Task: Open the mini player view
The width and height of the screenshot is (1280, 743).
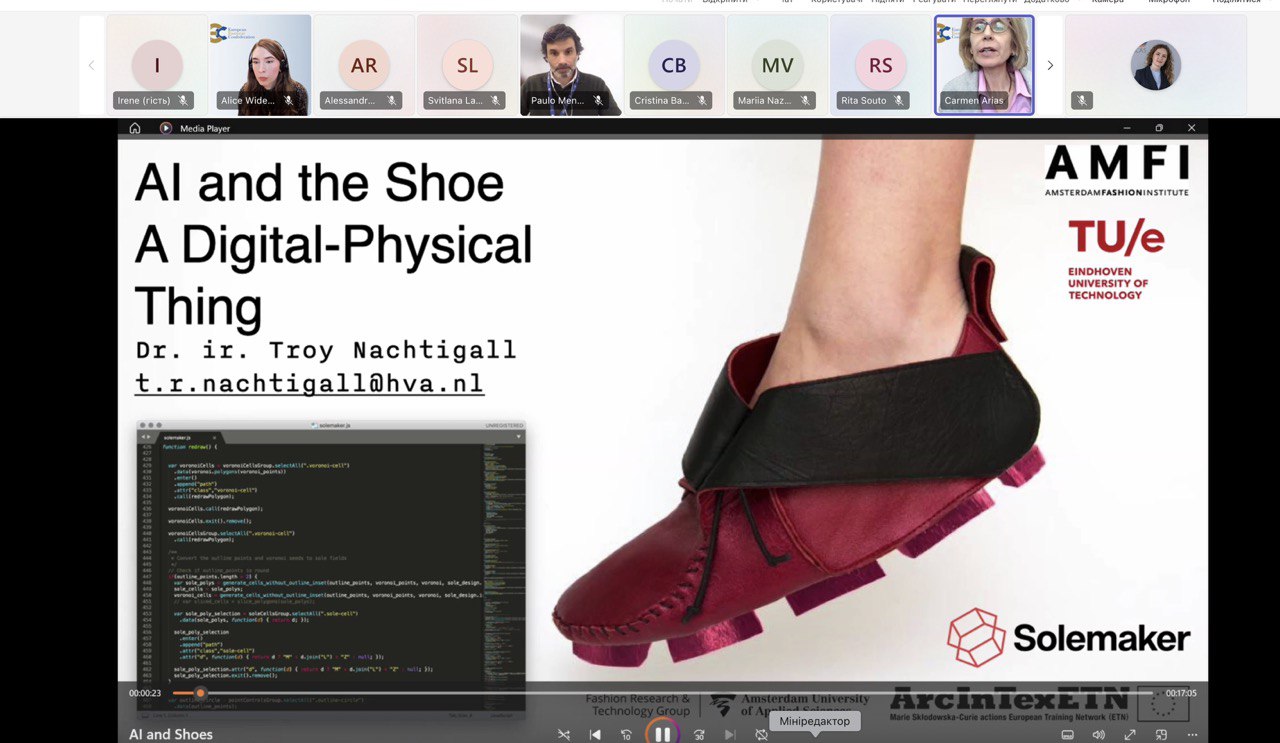Action: point(1161,735)
